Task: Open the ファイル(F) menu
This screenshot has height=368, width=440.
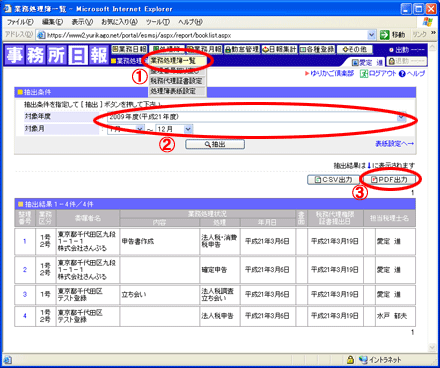Action: tap(20, 22)
